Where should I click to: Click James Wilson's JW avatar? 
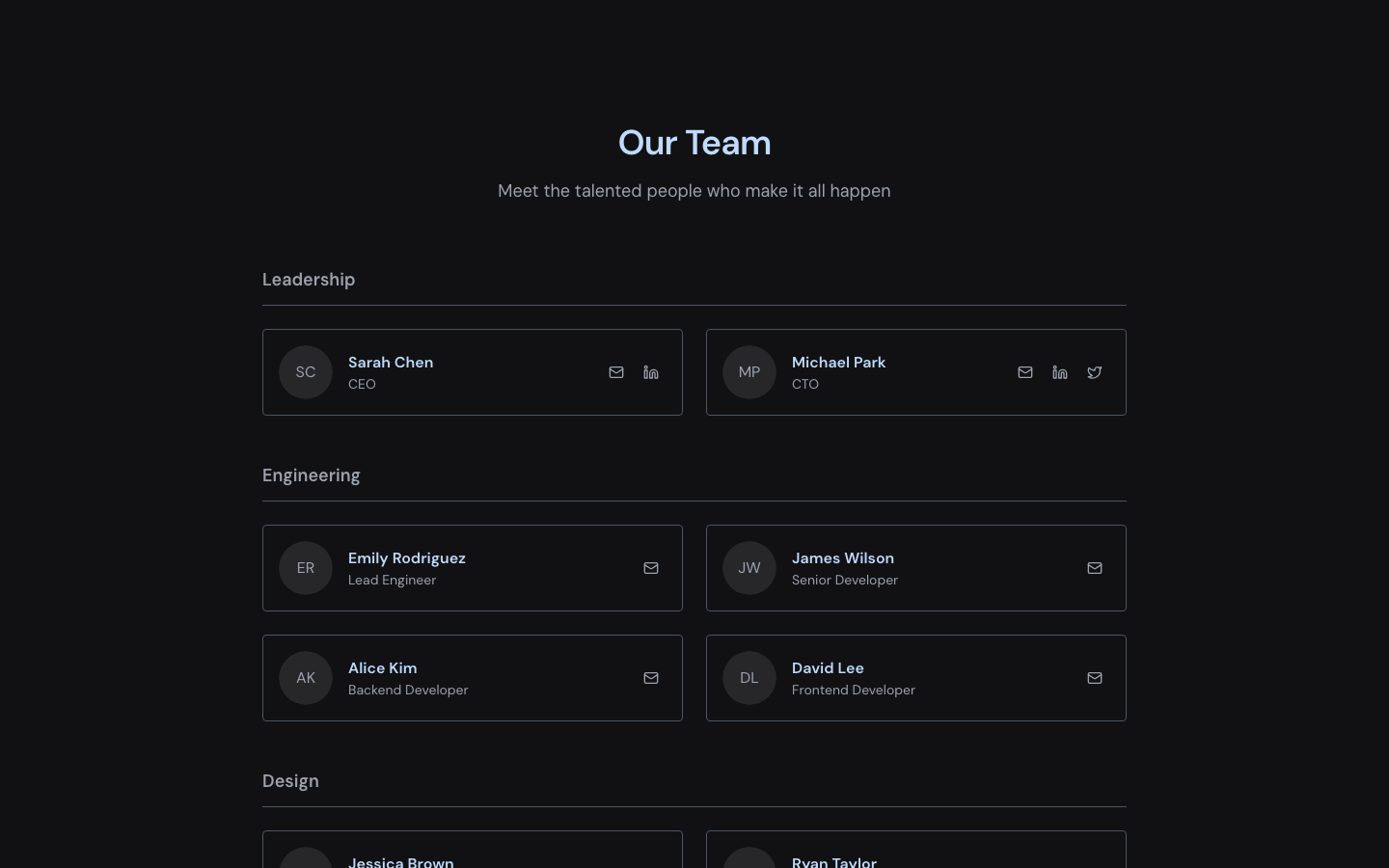pos(749,568)
